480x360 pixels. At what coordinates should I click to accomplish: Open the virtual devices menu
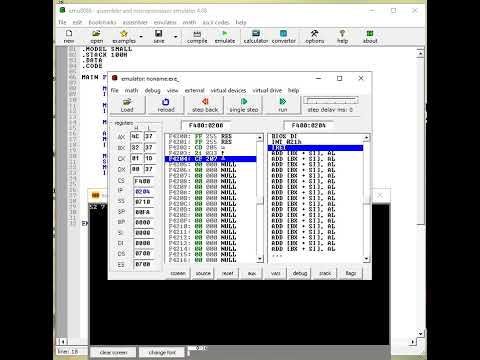tap(228, 90)
